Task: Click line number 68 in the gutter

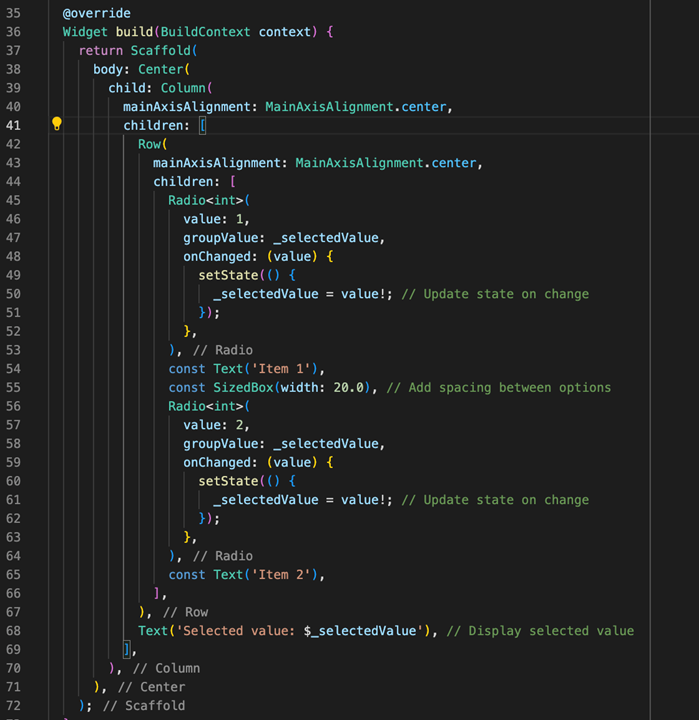Action: pyautogui.click(x=13, y=631)
